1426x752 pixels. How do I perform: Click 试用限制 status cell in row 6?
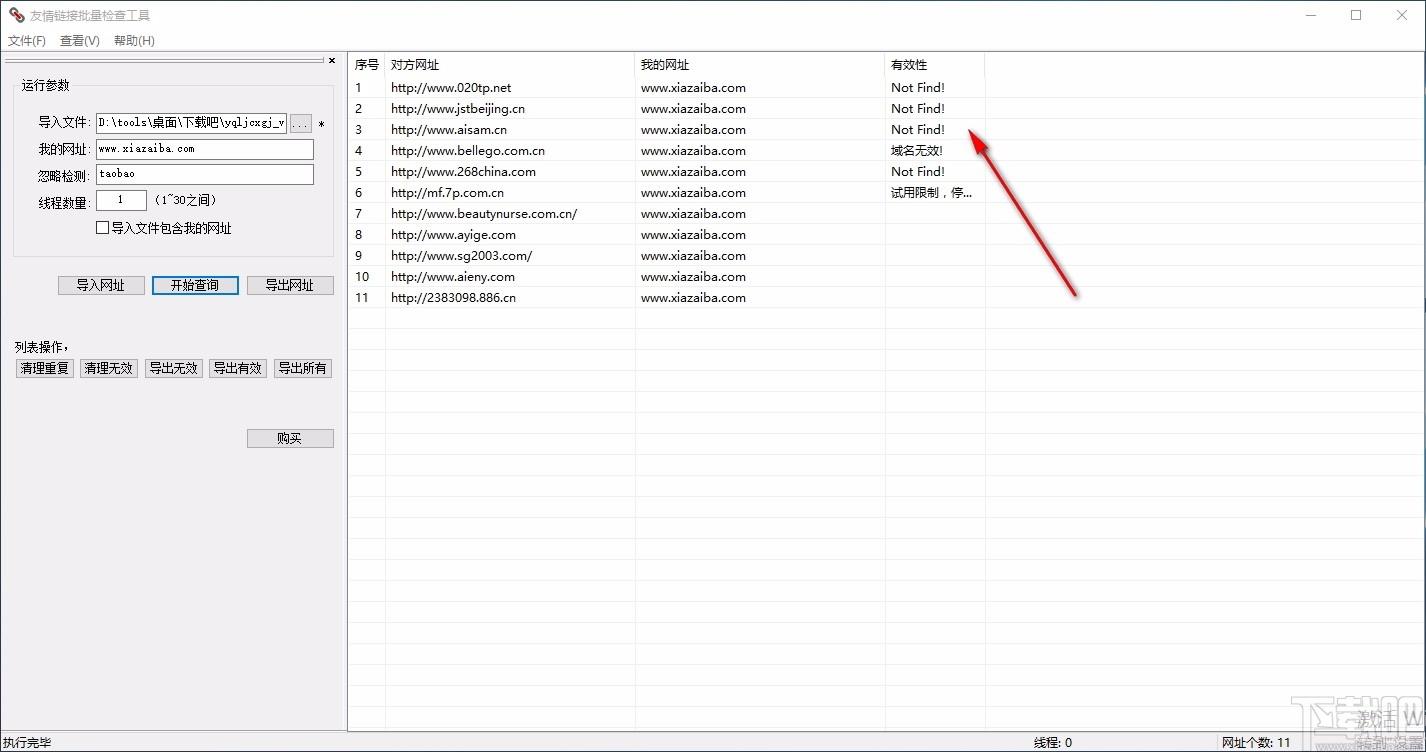click(931, 193)
